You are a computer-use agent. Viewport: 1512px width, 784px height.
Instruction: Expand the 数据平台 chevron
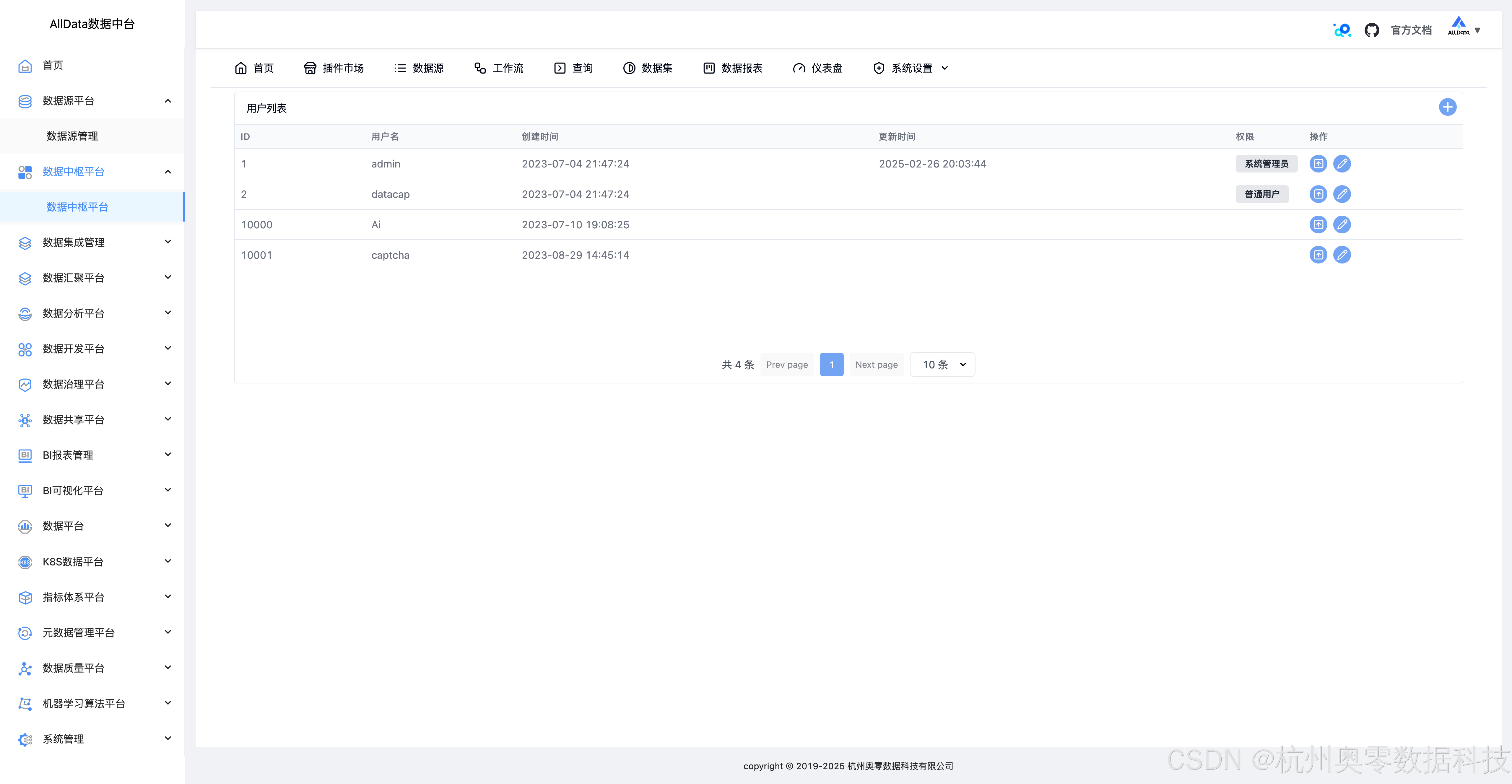(x=168, y=526)
